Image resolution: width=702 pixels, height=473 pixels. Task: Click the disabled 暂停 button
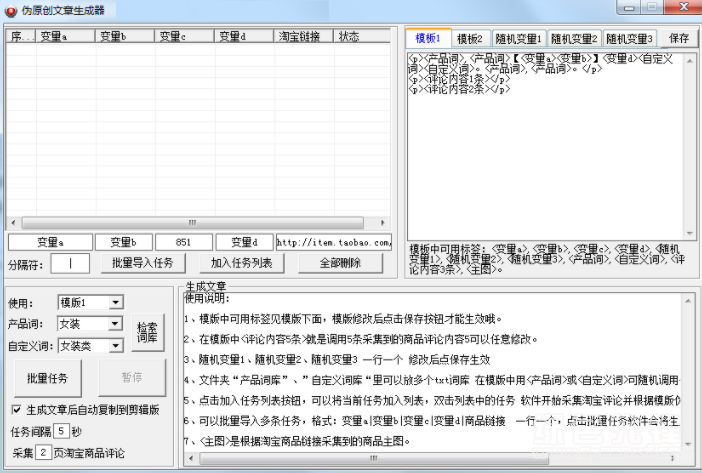(132, 378)
